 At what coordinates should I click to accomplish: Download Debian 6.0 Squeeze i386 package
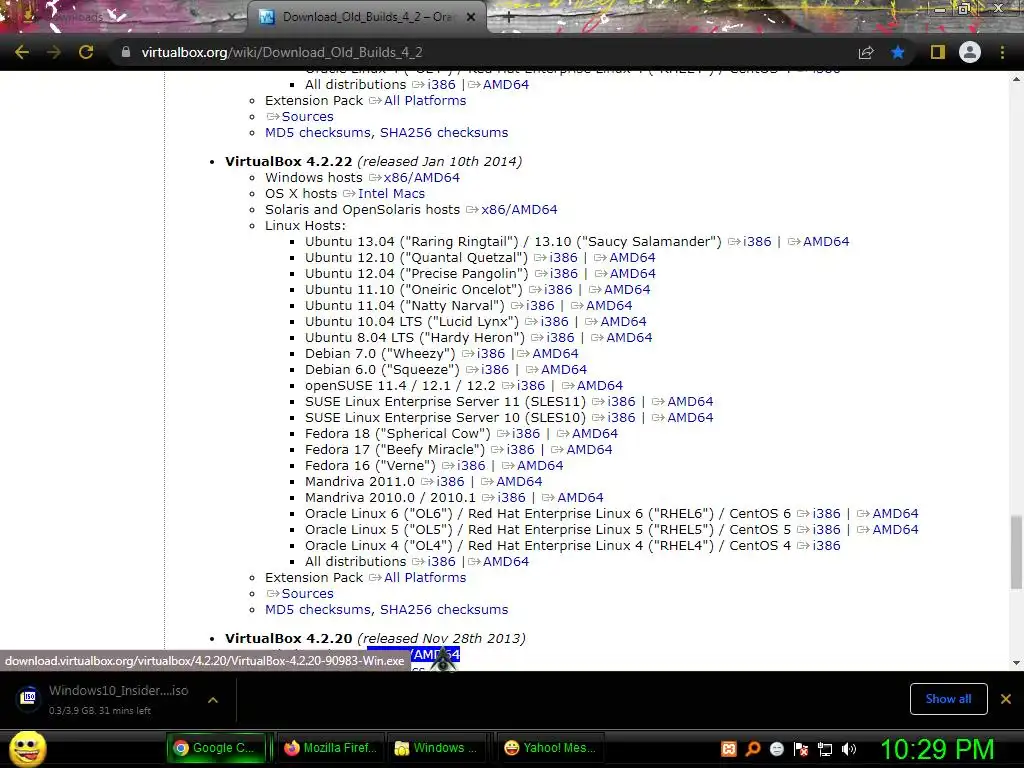(495, 370)
